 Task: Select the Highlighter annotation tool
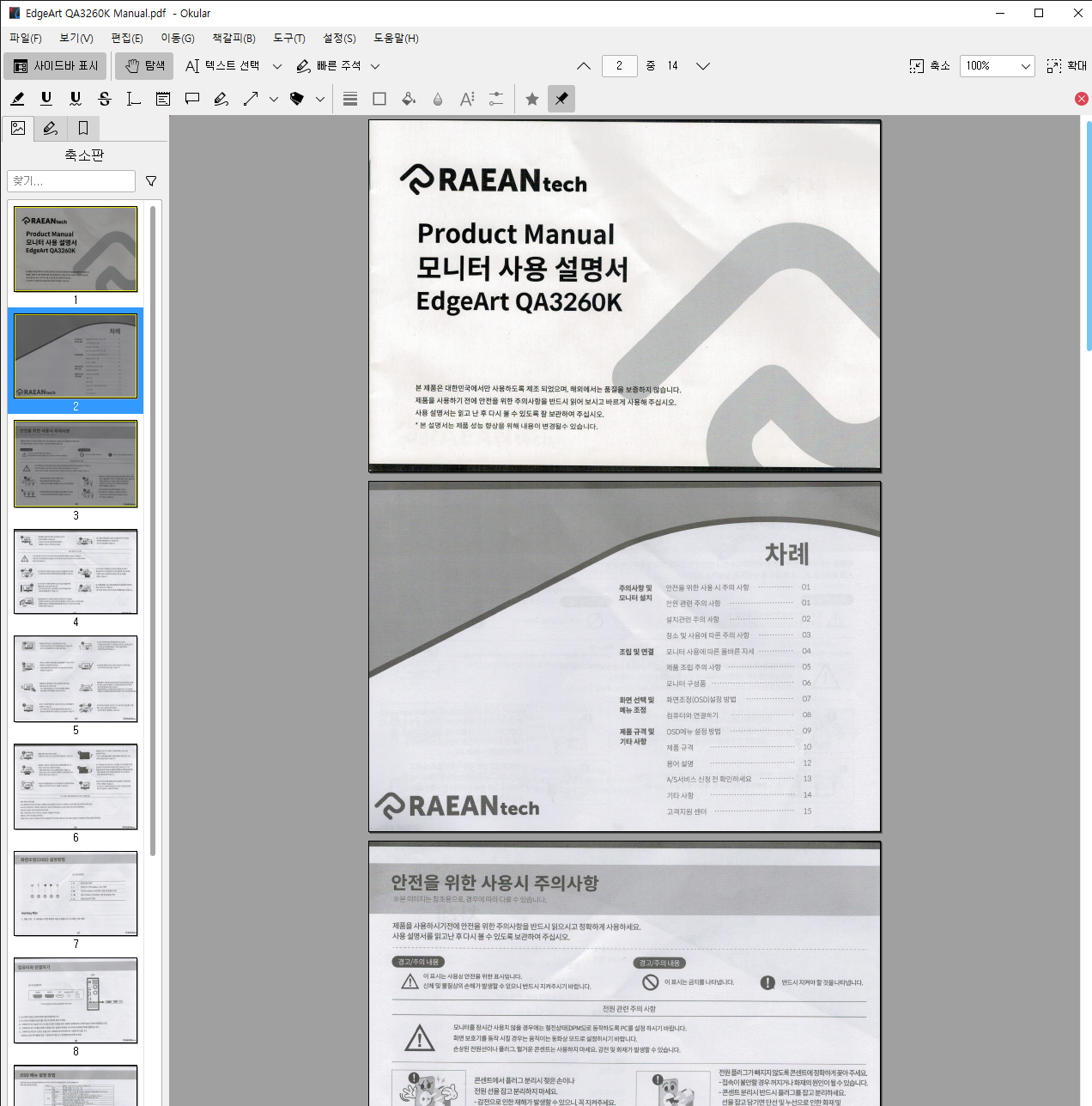pyautogui.click(x=17, y=99)
